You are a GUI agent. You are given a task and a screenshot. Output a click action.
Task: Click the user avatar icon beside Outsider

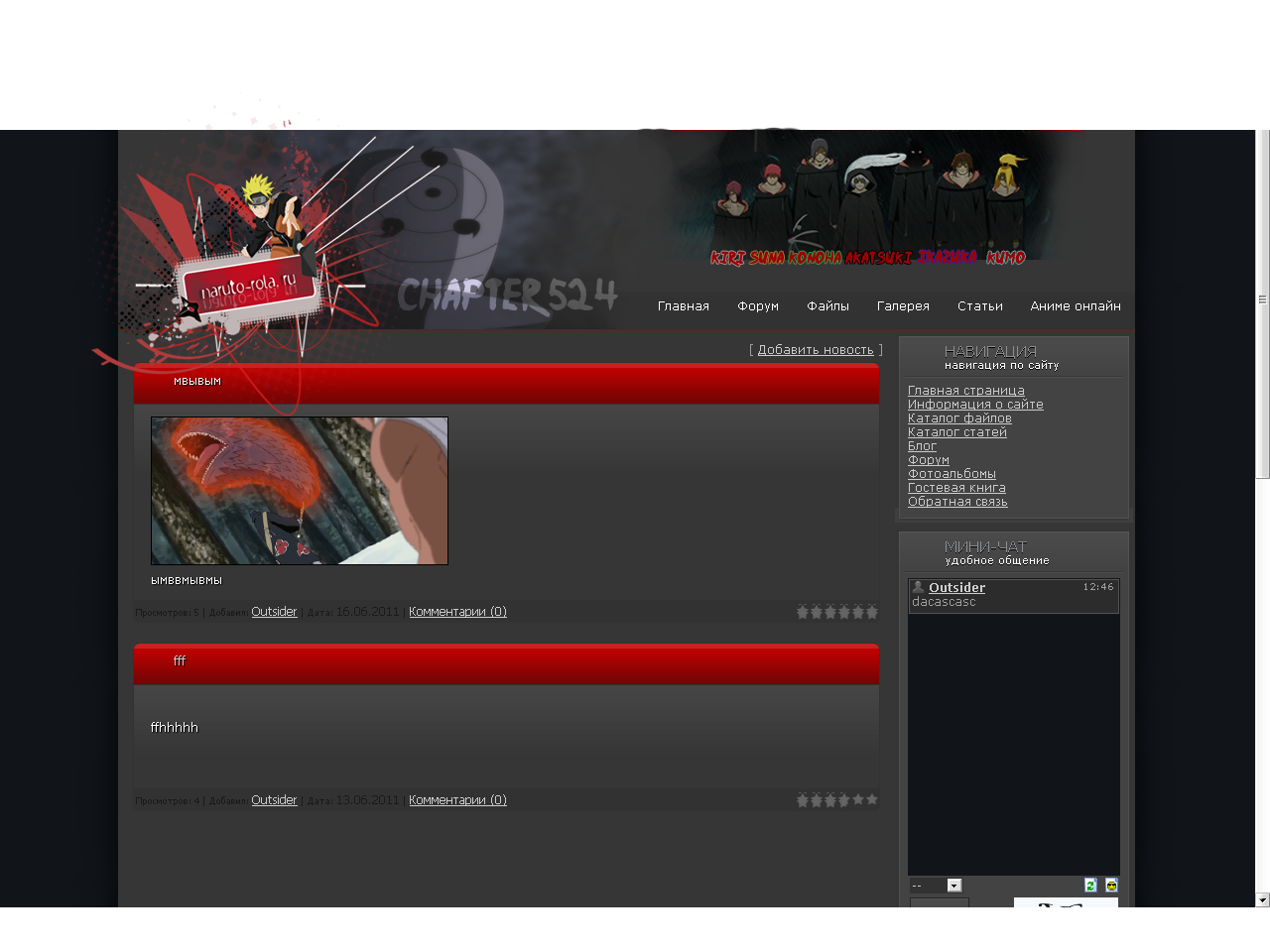[918, 587]
